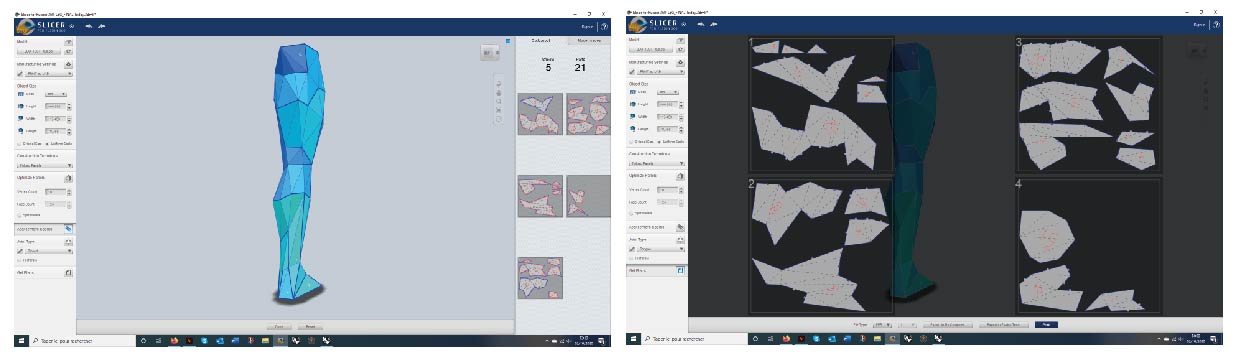Click the first sheet thumbnail in the Cut Layout panel
This screenshot has width=1241, height=363.
coord(540,114)
